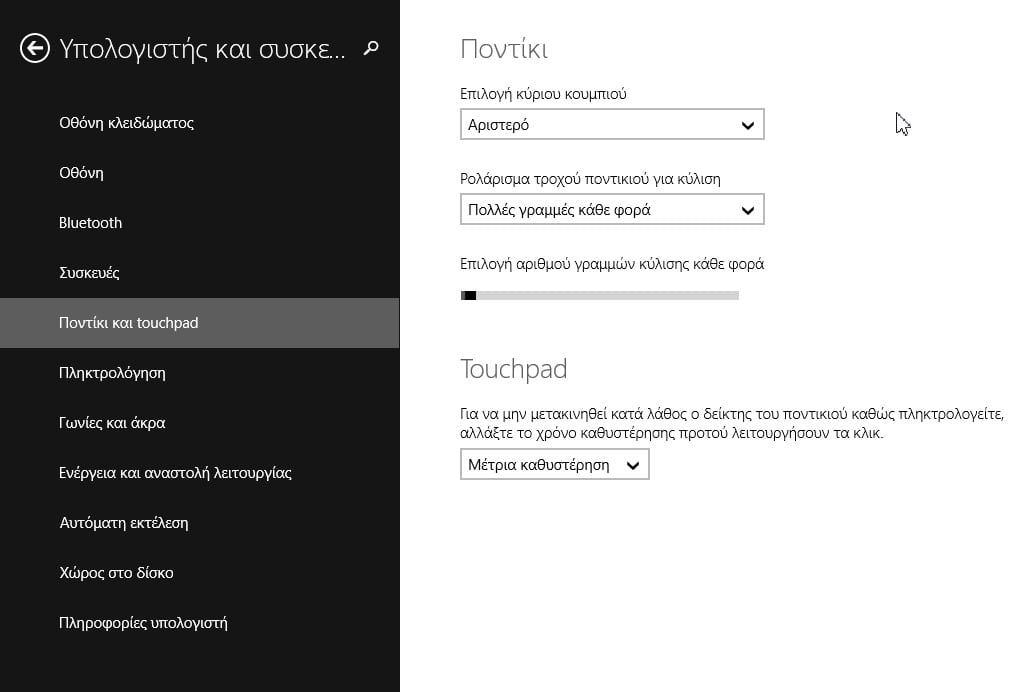Screen dimensions: 1018x692
Task: Click the Ποντίκι section heading
Action: [504, 49]
